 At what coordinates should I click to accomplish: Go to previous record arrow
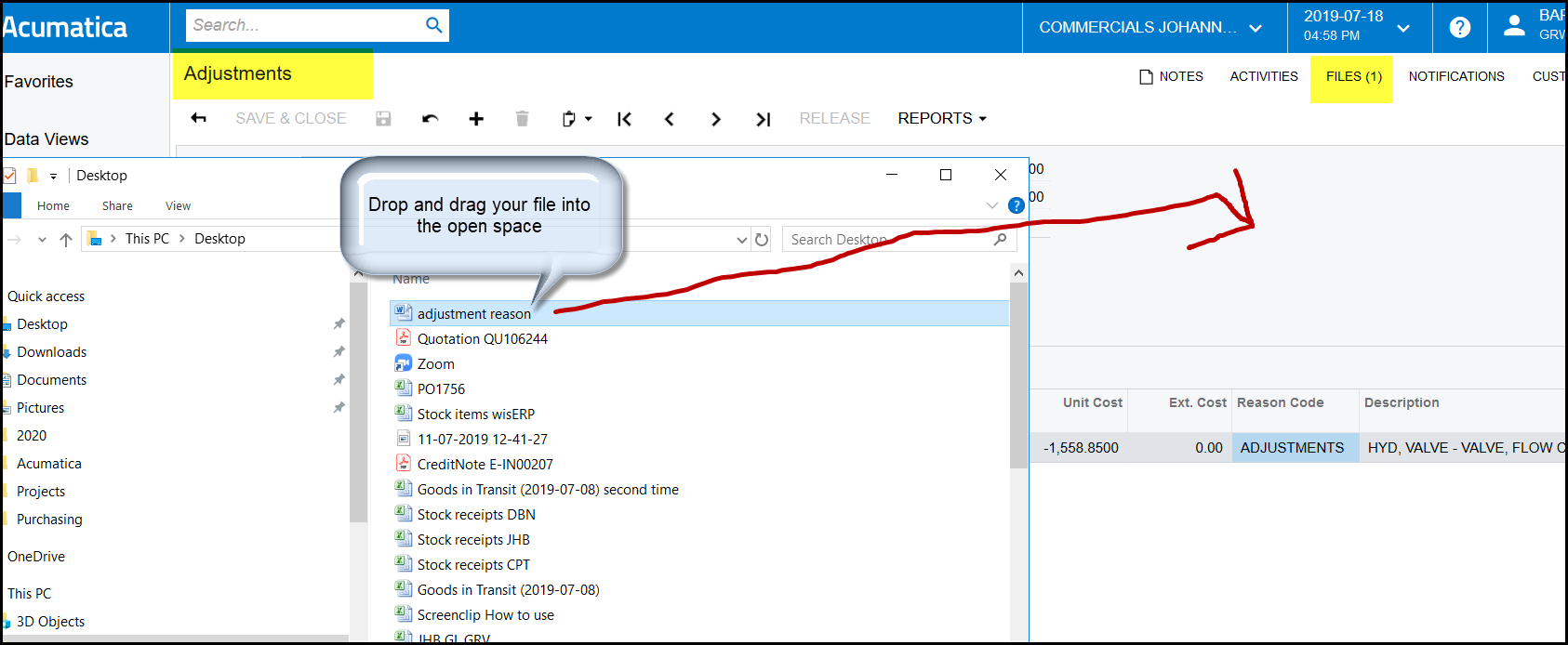tap(670, 119)
